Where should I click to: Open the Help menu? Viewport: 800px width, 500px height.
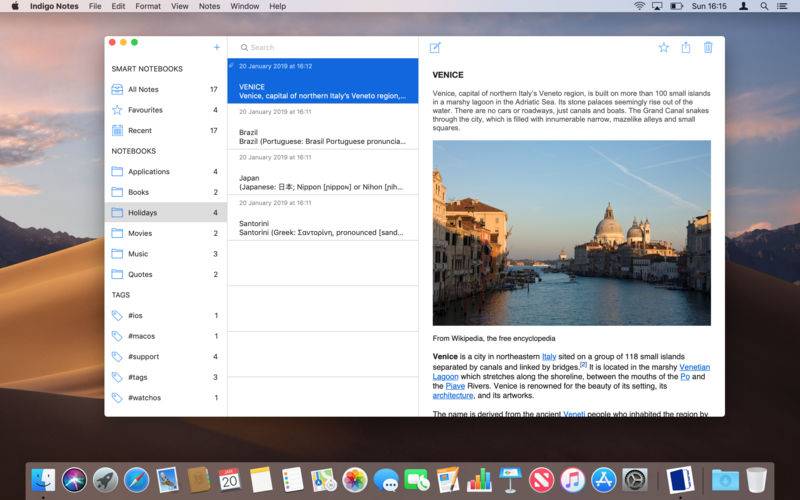(278, 6)
